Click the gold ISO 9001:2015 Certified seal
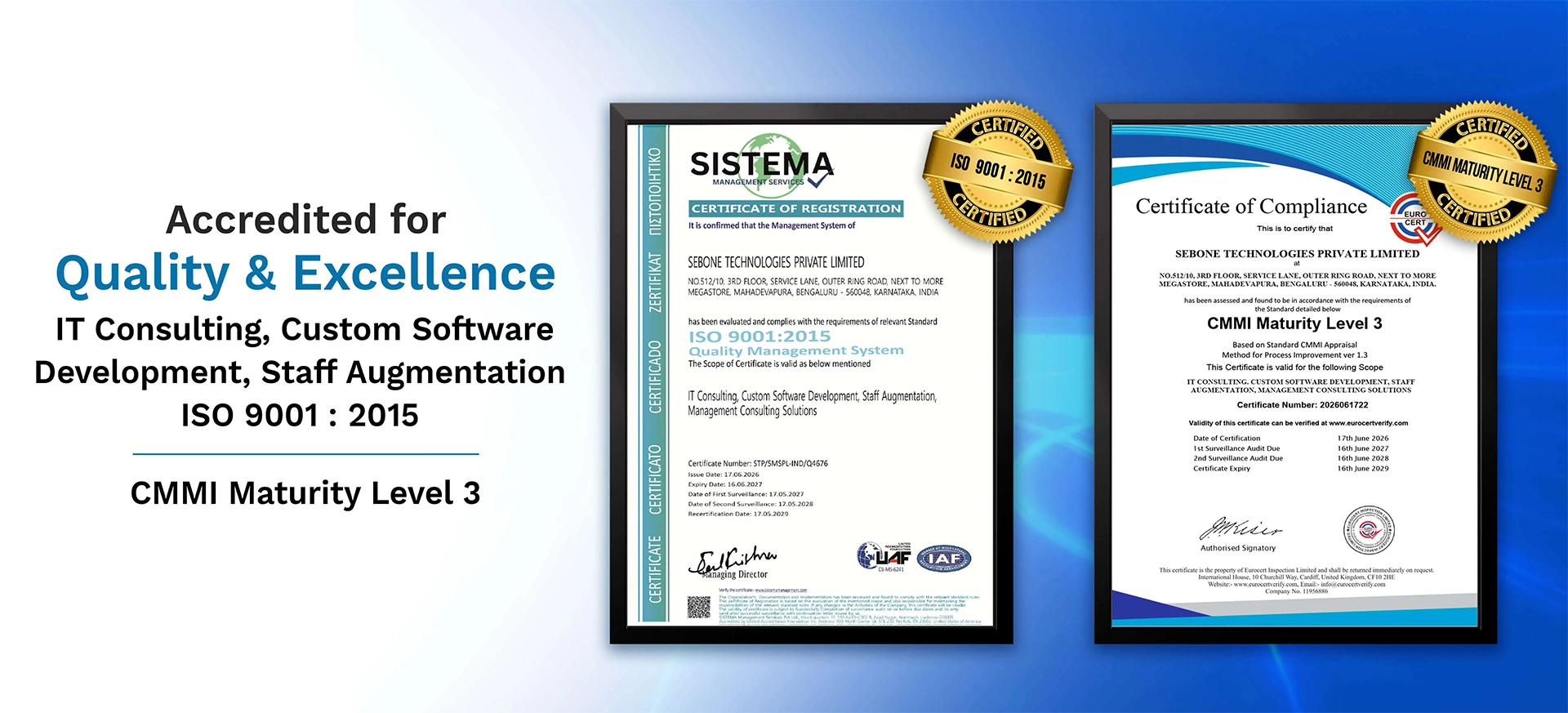The height and width of the screenshot is (713, 1568). [x=997, y=172]
